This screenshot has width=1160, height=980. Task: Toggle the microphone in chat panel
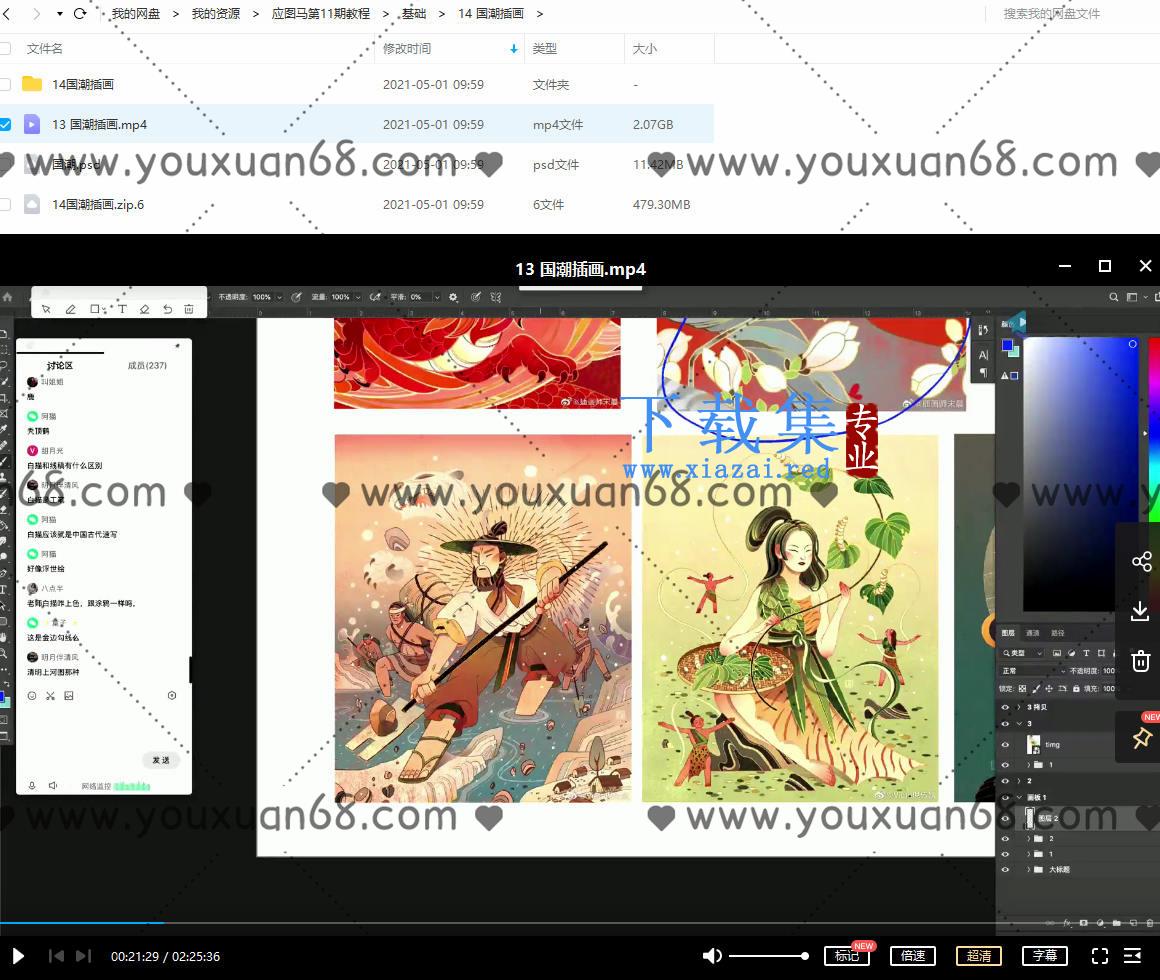32,785
